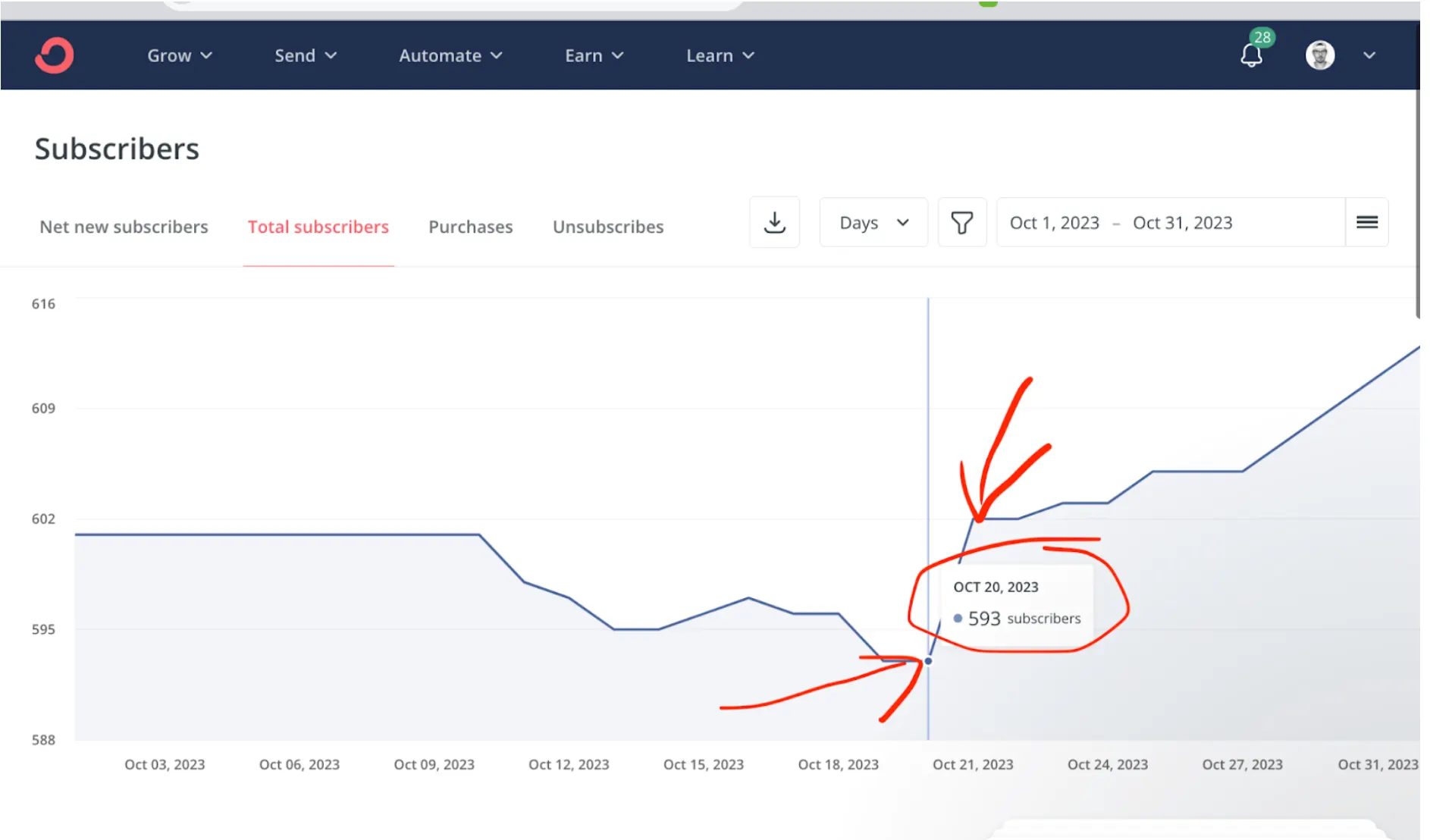
Task: Click the user profile avatar
Action: [1319, 55]
